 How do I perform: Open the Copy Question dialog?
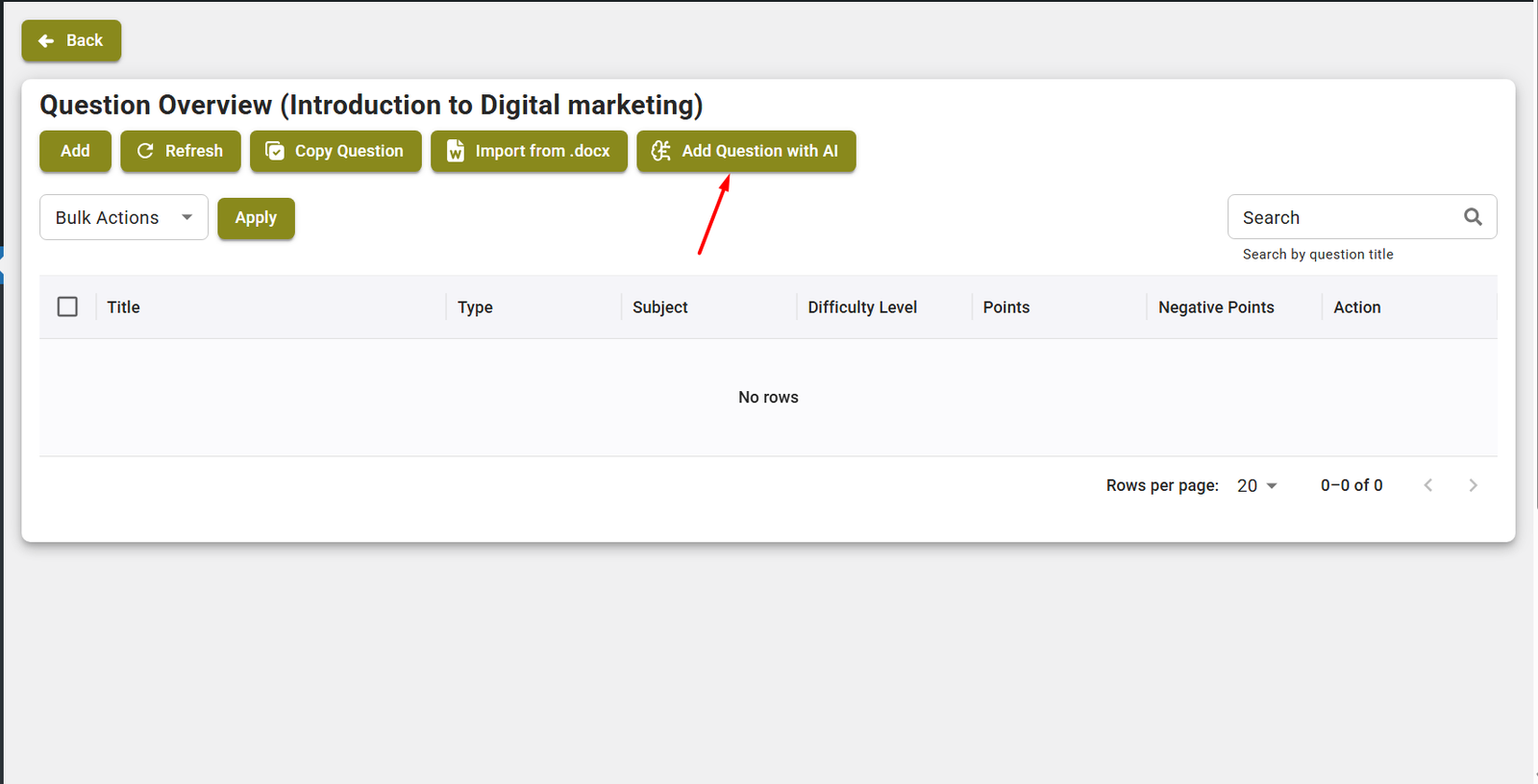(x=335, y=151)
